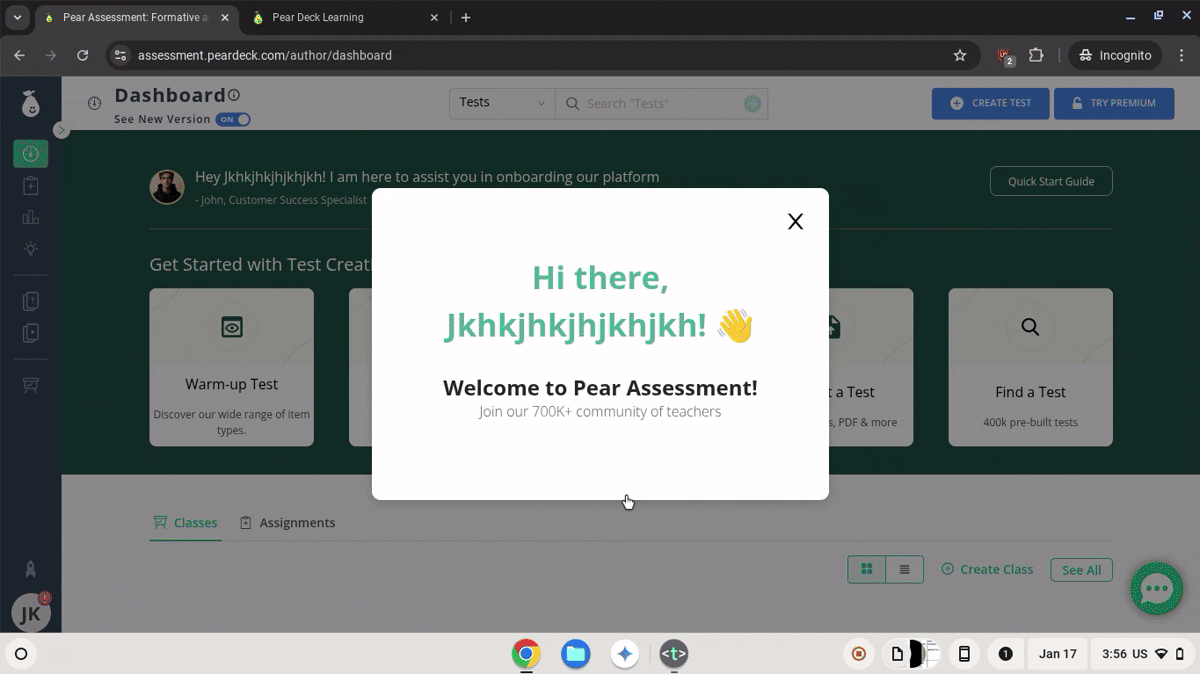Open the Assignments clipboard icon in sidebar
The height and width of the screenshot is (674, 1200).
point(30,186)
